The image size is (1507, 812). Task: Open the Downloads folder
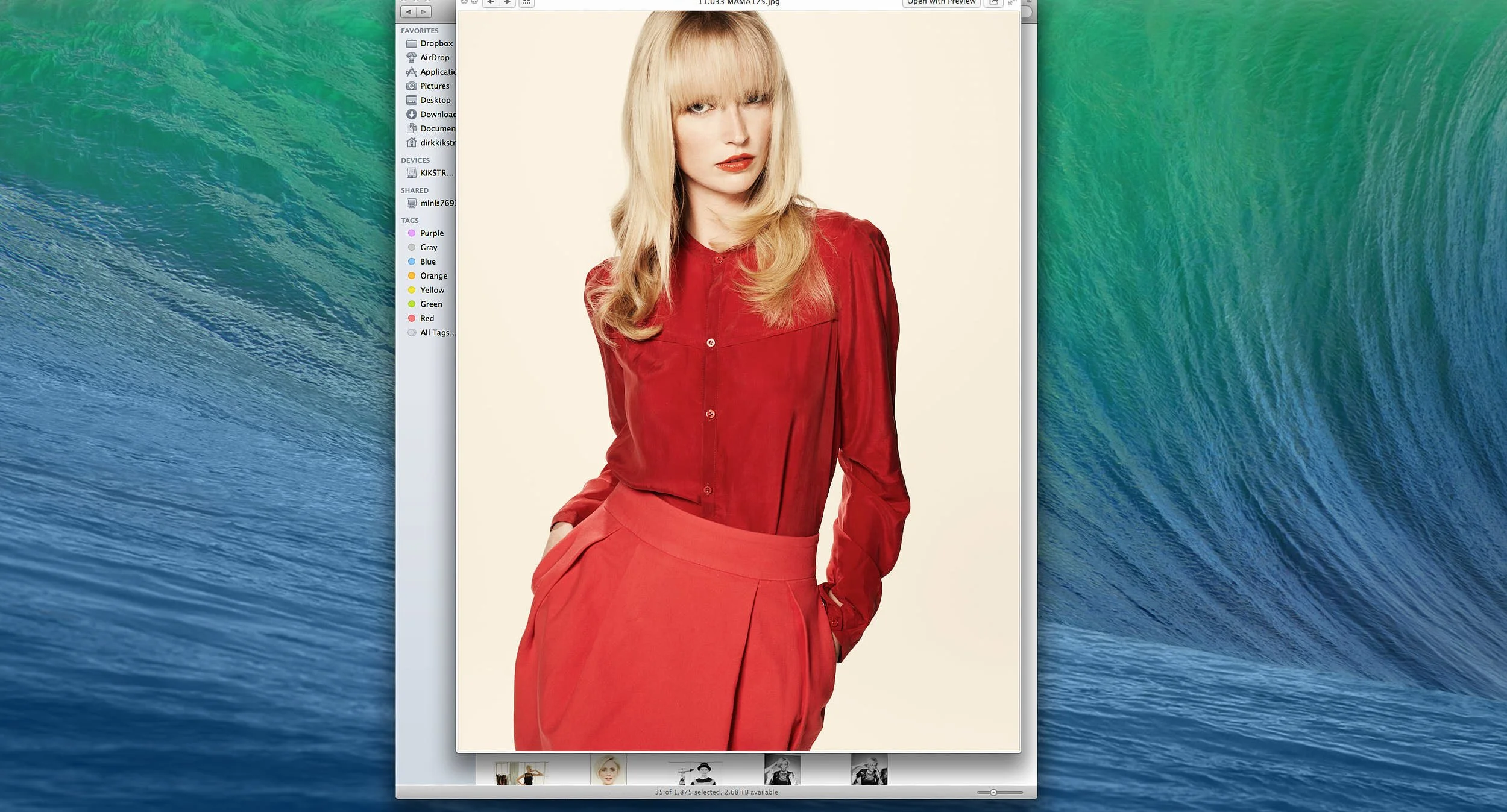[439, 114]
